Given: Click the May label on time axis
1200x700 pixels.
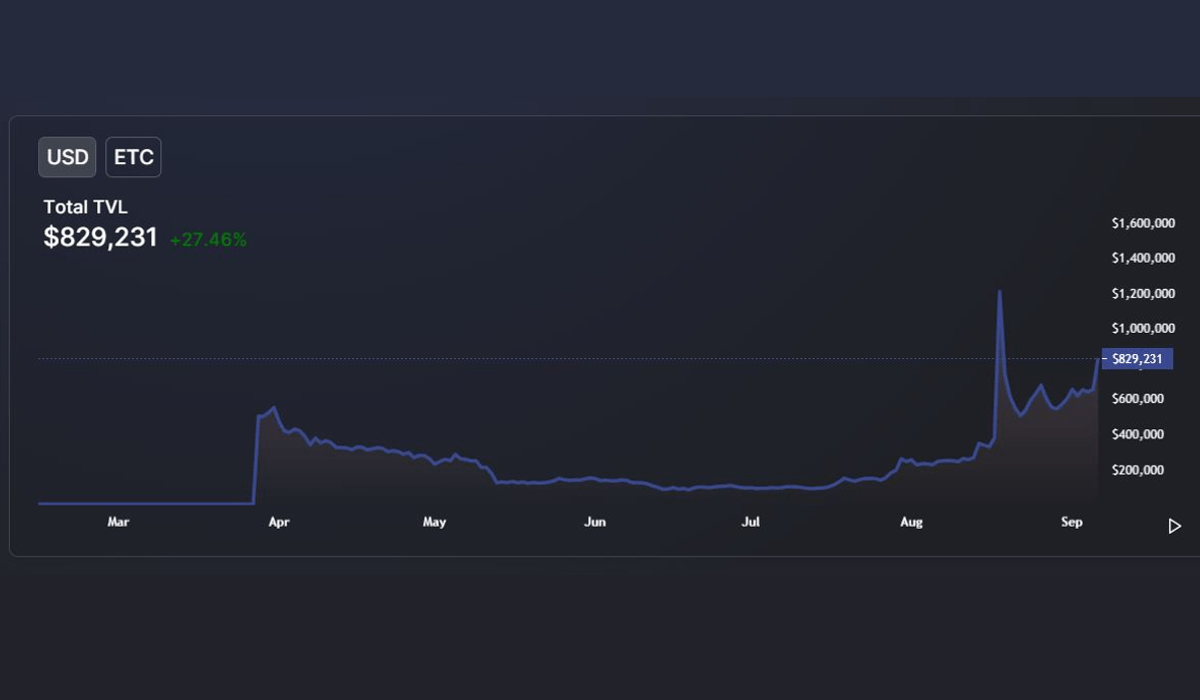Looking at the screenshot, I should point(434,522).
